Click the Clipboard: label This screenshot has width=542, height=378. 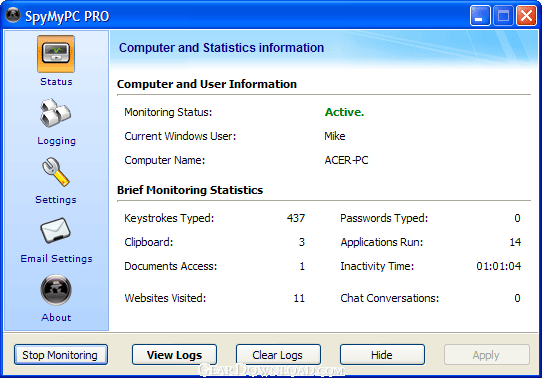(149, 242)
